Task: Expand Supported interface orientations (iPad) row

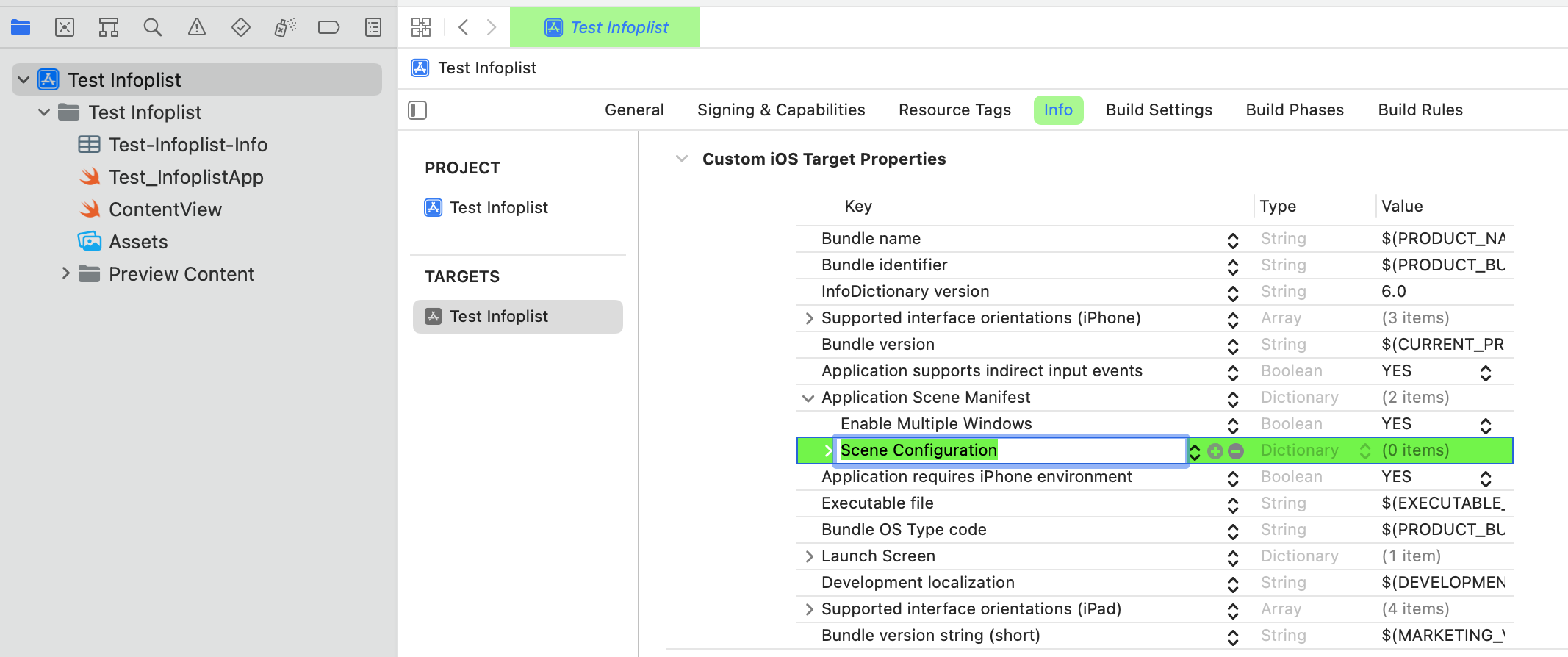Action: point(809,609)
